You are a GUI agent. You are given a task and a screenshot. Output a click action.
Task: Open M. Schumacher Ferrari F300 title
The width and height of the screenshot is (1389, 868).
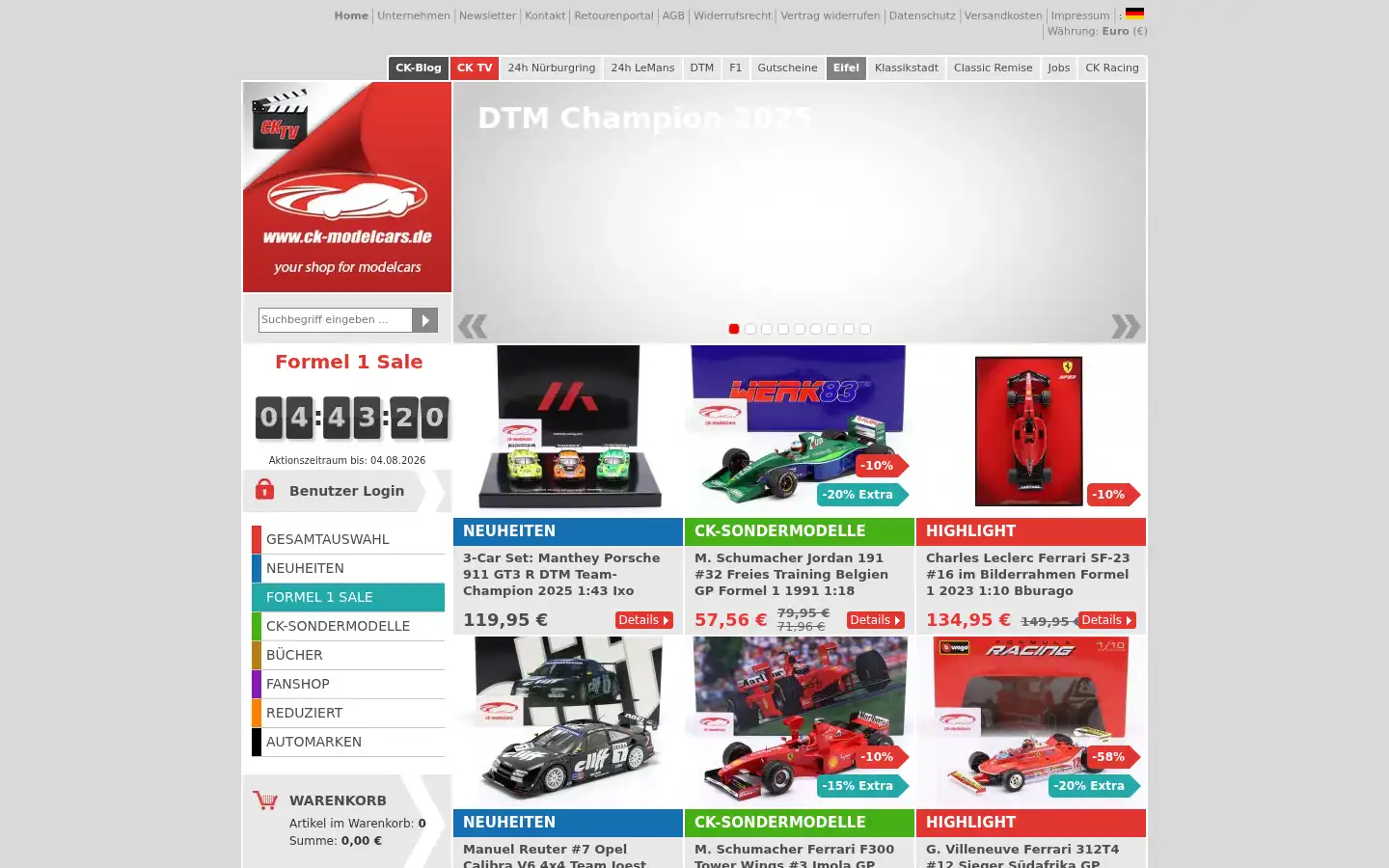(x=795, y=855)
